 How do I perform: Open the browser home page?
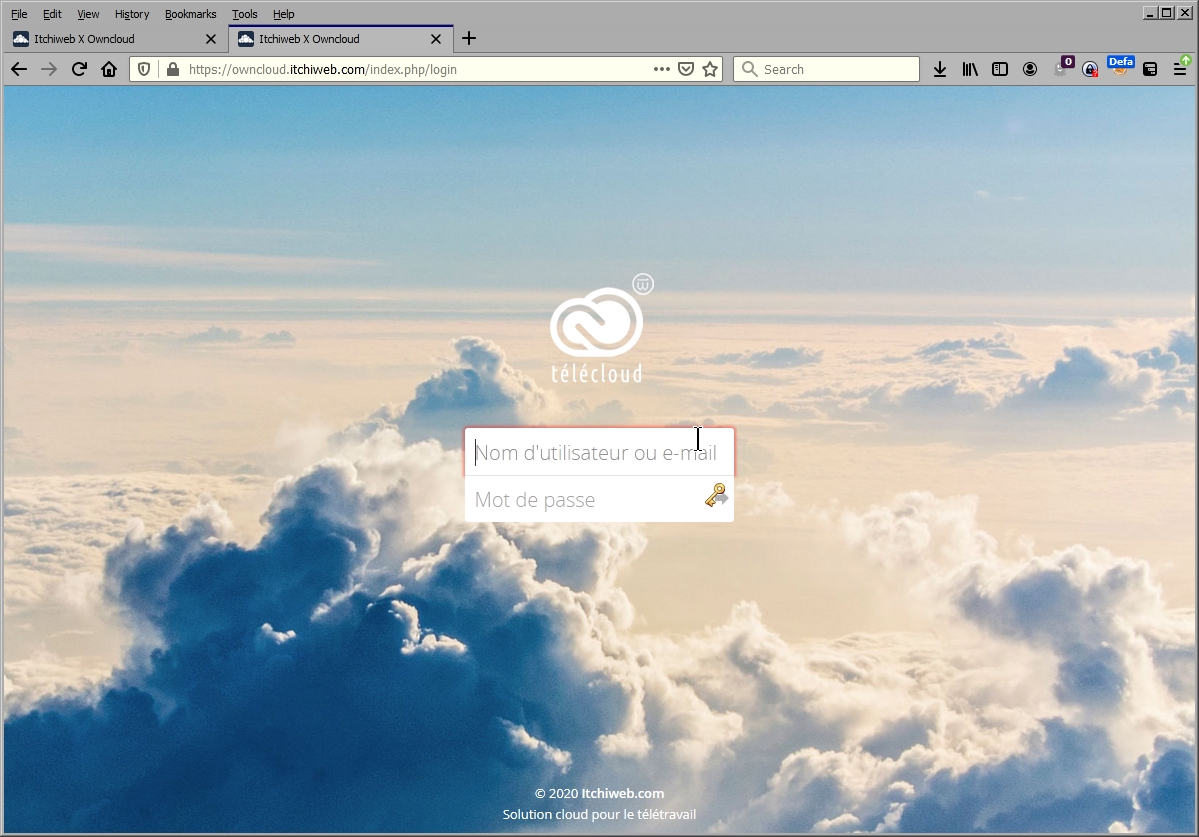[109, 70]
